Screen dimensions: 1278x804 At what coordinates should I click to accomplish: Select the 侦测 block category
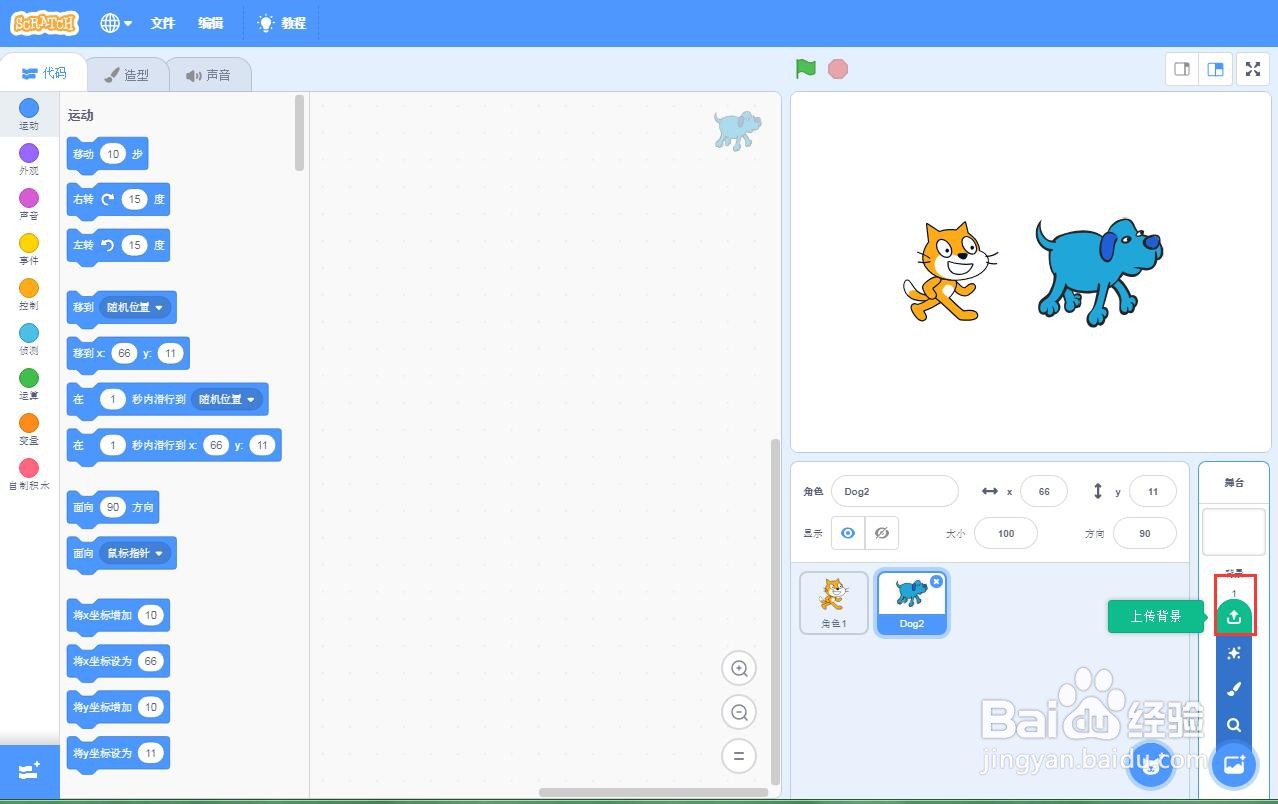tap(29, 339)
